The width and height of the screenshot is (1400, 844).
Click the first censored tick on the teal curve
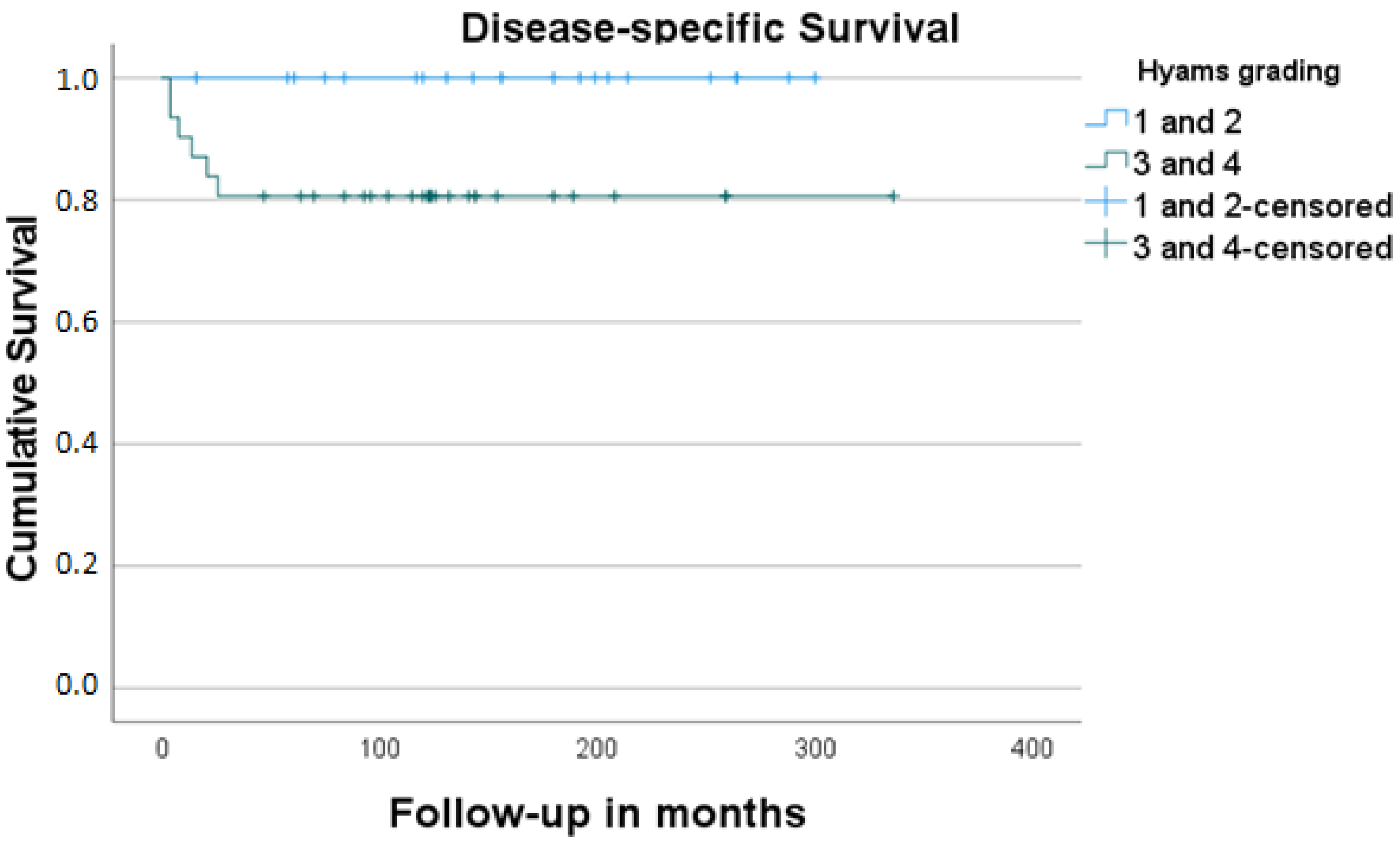click(263, 196)
